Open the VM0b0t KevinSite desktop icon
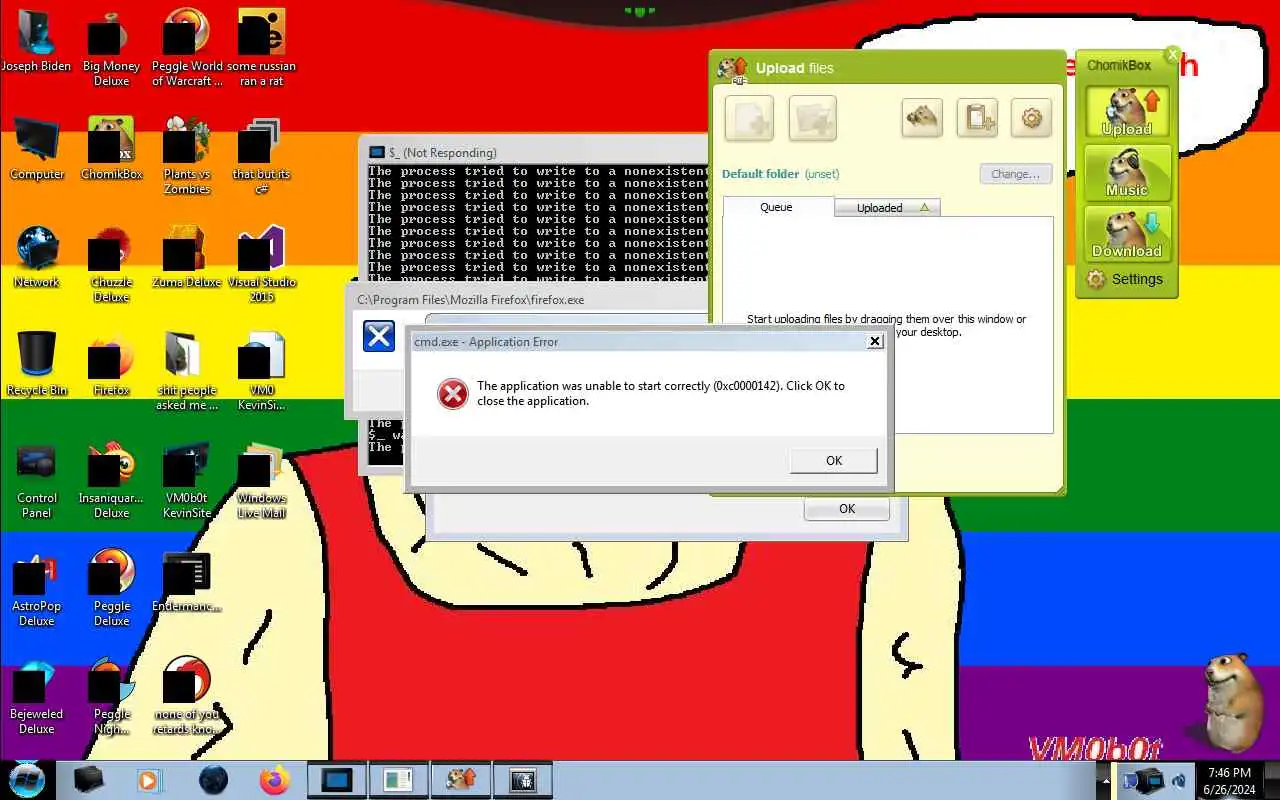The height and width of the screenshot is (800, 1280). tap(187, 481)
